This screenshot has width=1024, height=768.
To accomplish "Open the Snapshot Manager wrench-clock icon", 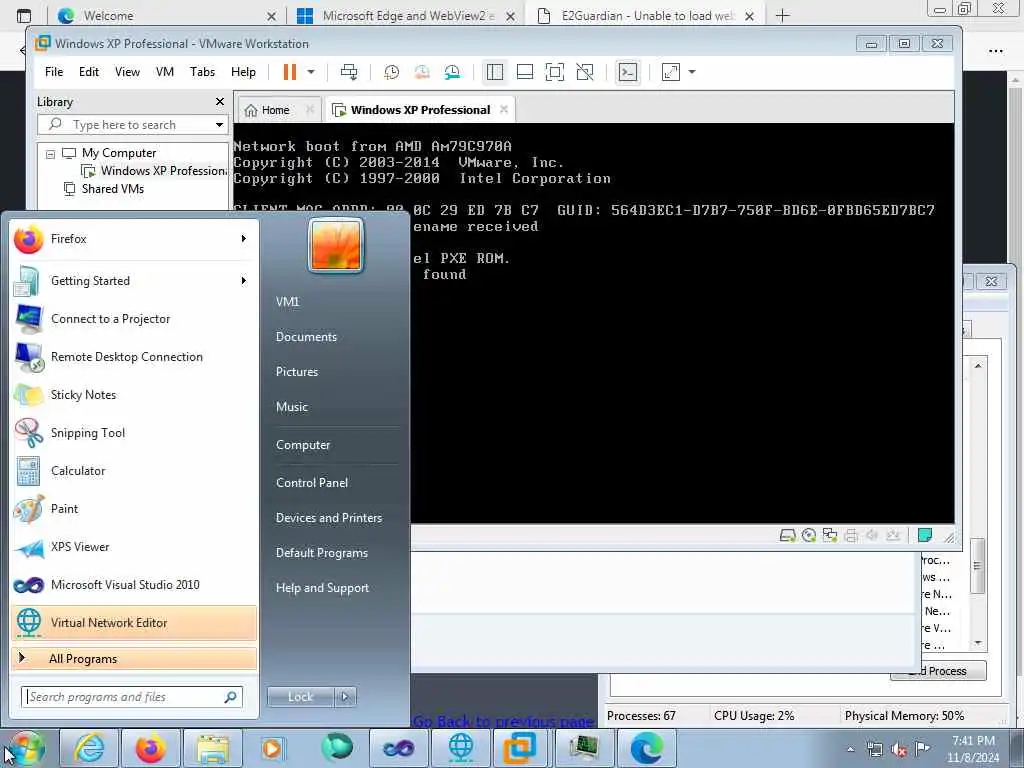I will (452, 72).
